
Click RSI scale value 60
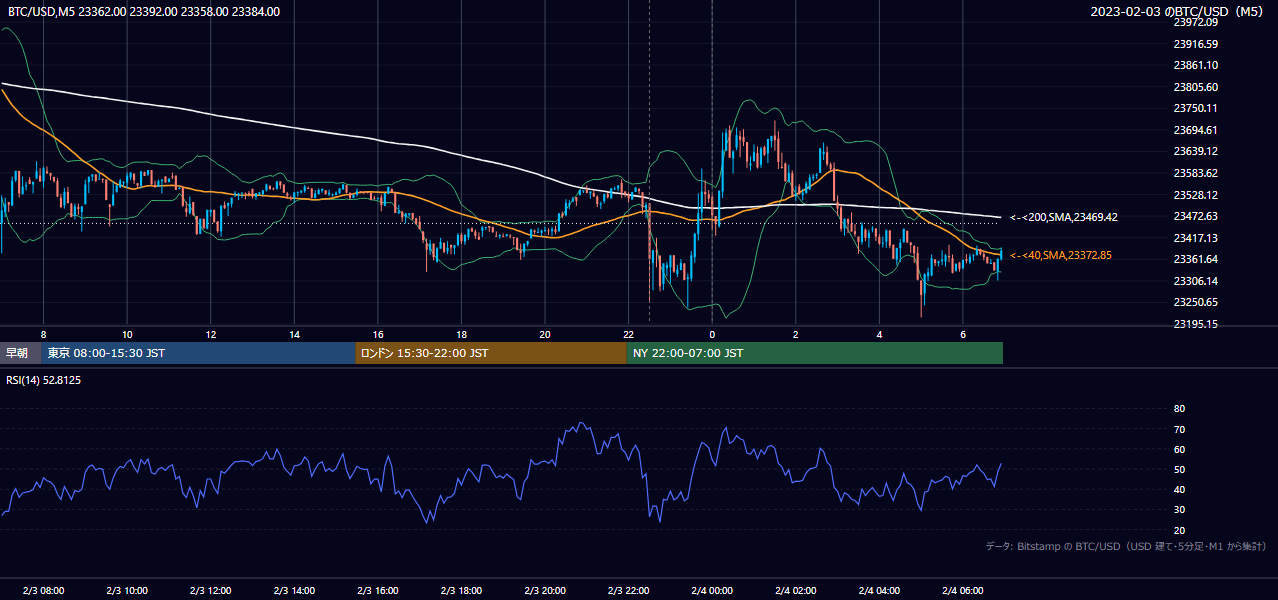click(1179, 449)
